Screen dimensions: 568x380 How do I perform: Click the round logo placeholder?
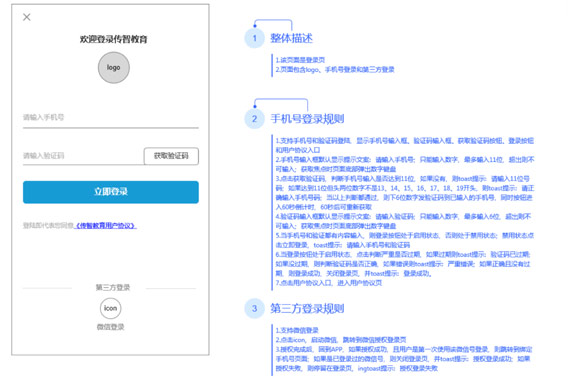[x=114, y=68]
